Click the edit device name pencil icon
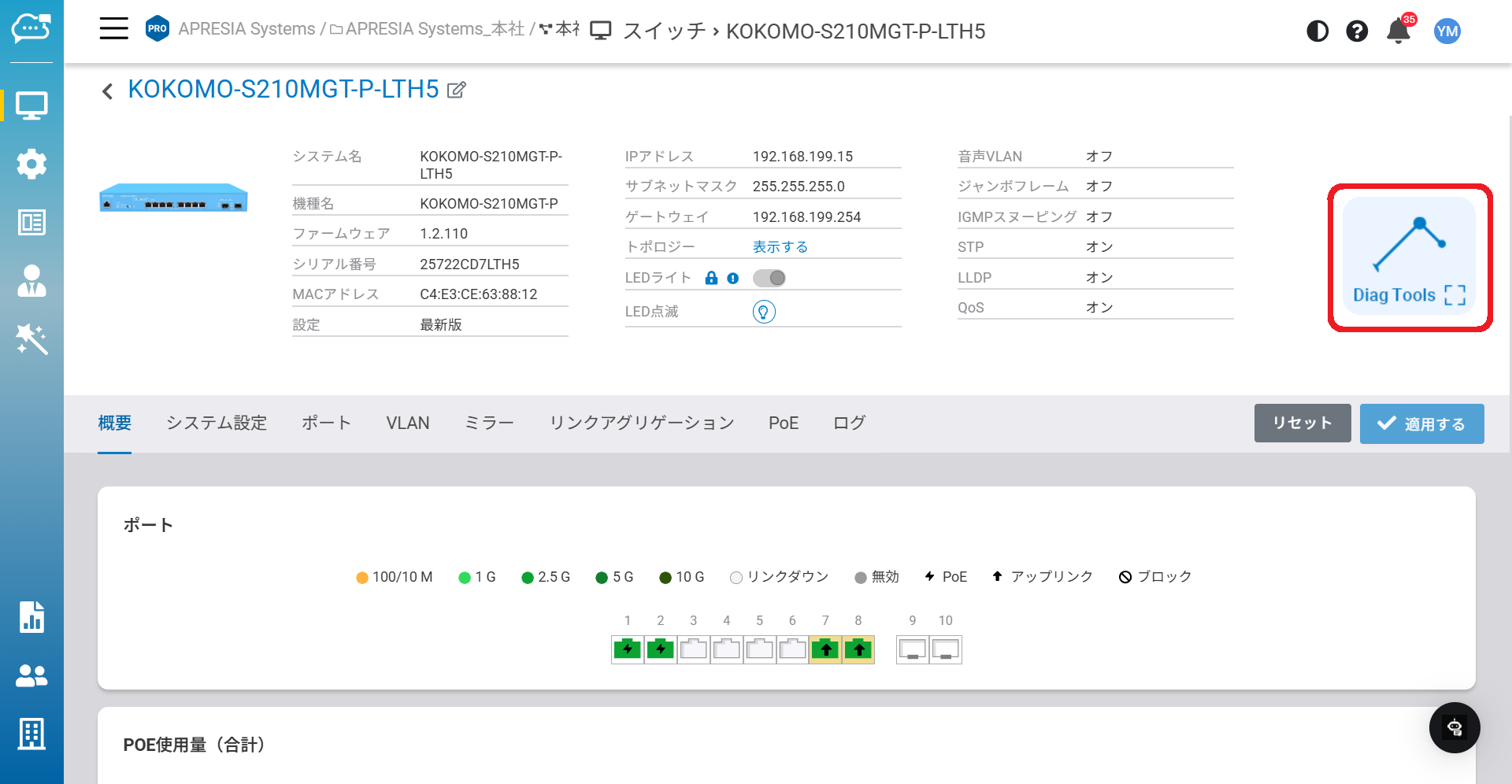This screenshot has height=784, width=1512. coord(457,91)
